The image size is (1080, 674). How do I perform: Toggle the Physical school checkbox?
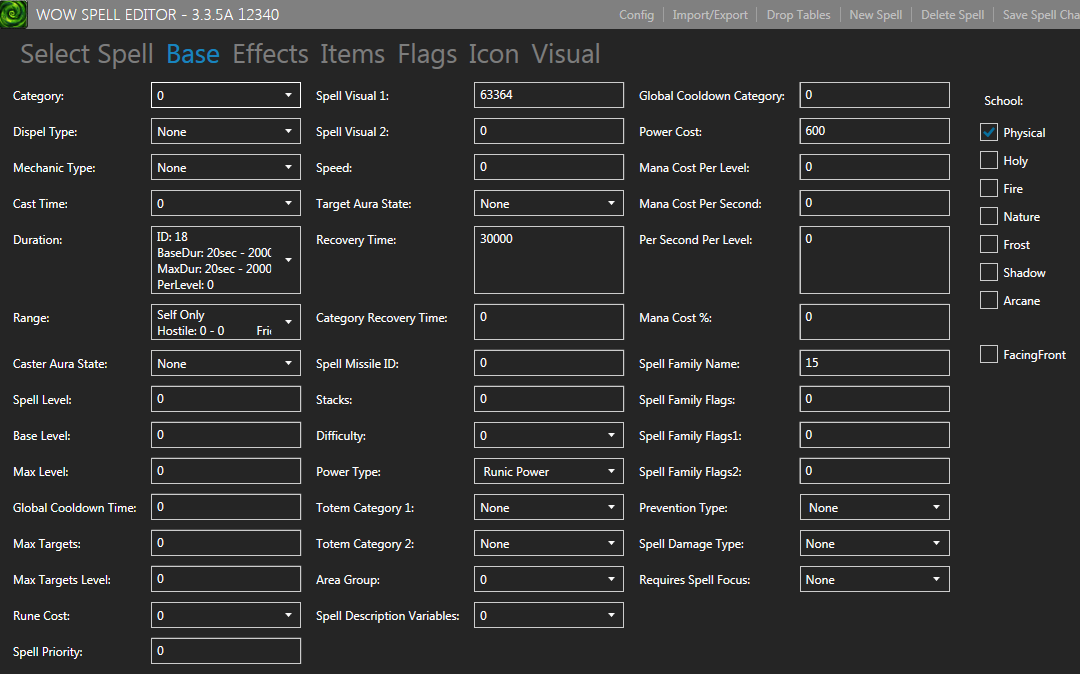click(x=989, y=132)
